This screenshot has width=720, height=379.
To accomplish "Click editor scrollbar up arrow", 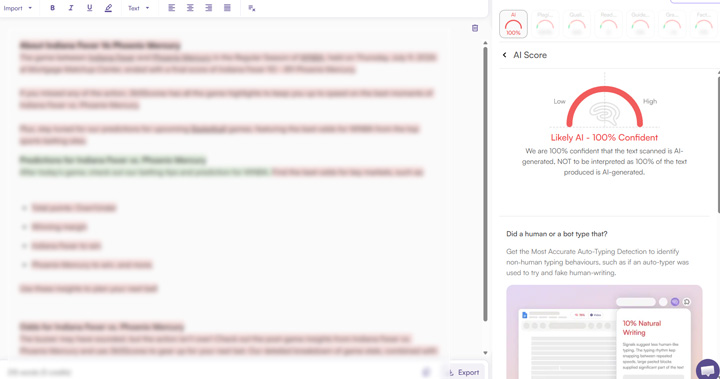I will [x=485, y=43].
